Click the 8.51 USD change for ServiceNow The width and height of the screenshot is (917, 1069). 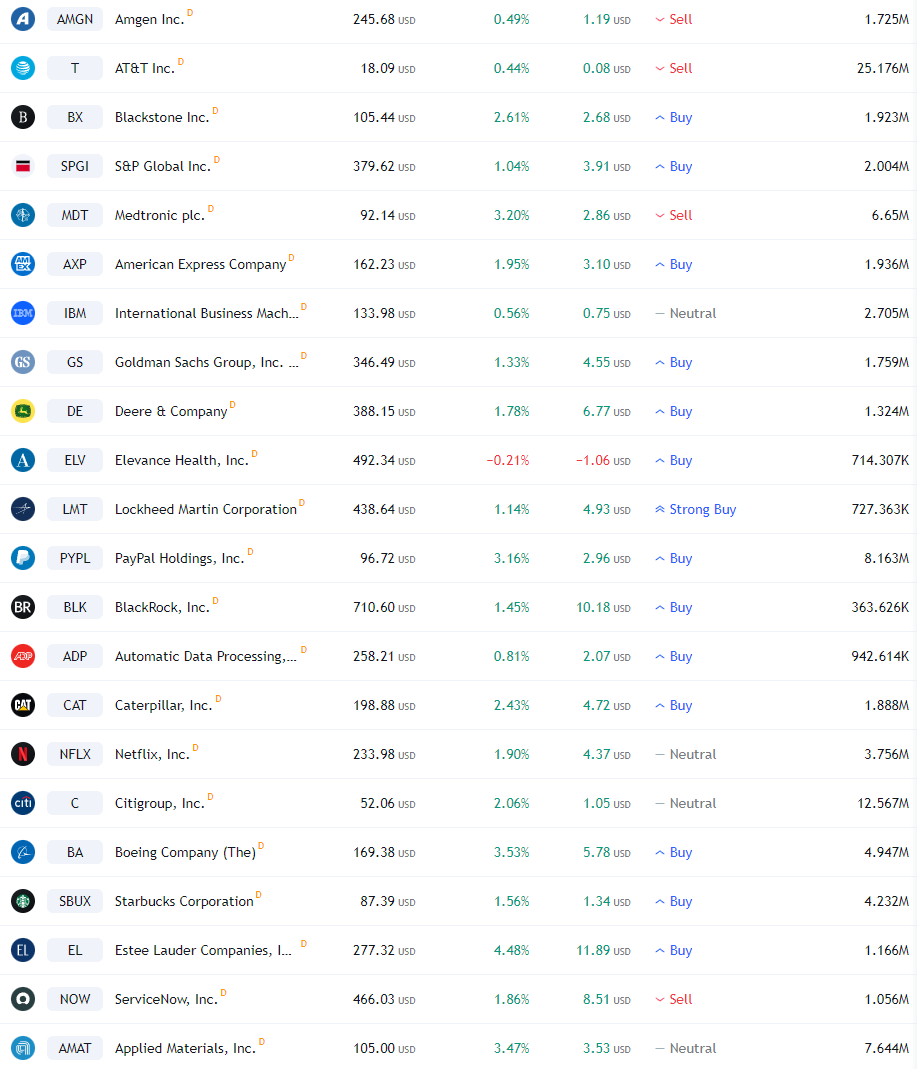coord(607,999)
